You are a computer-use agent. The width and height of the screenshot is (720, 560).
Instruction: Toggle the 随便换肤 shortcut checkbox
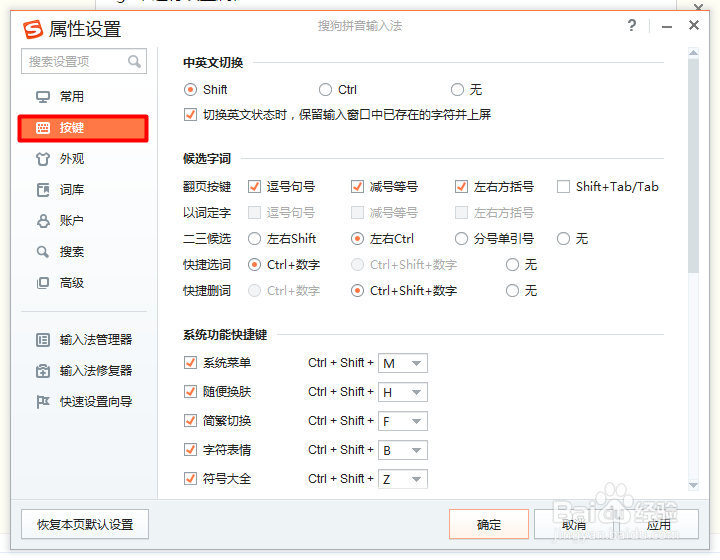190,392
